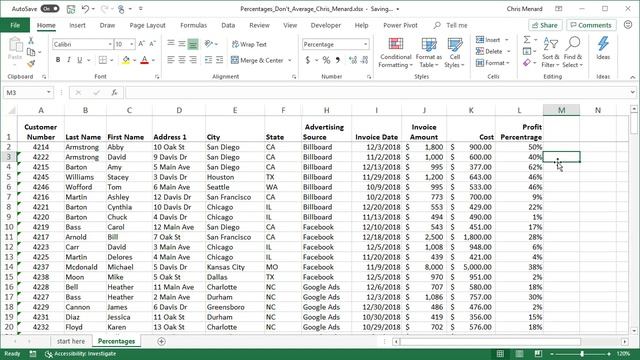Image resolution: width=640 pixels, height=360 pixels.
Task: Apply red Font Color
Action: [x=144, y=60]
